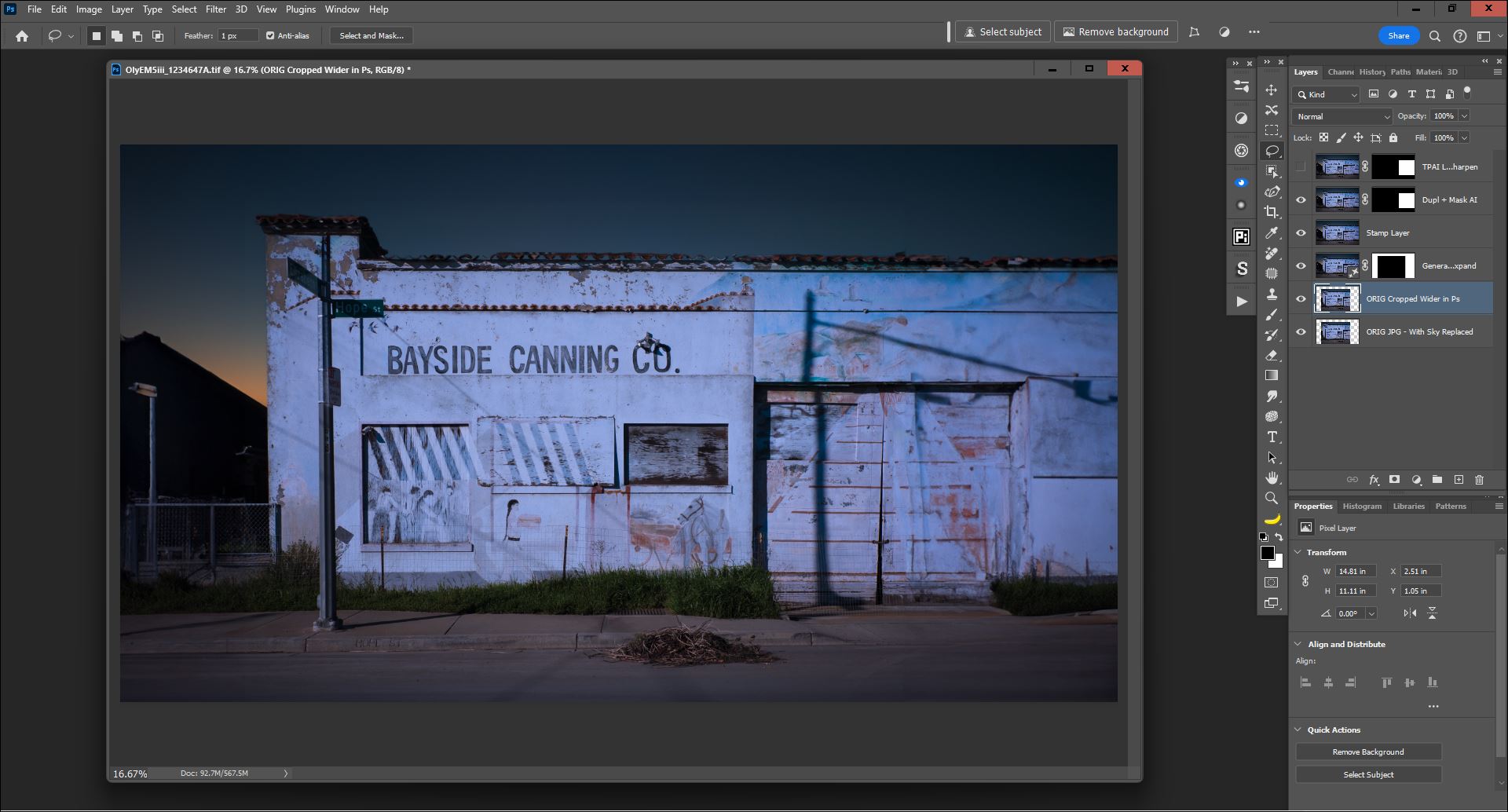Collapse the Align and Distribute section
Image resolution: width=1508 pixels, height=812 pixels.
click(x=1298, y=644)
